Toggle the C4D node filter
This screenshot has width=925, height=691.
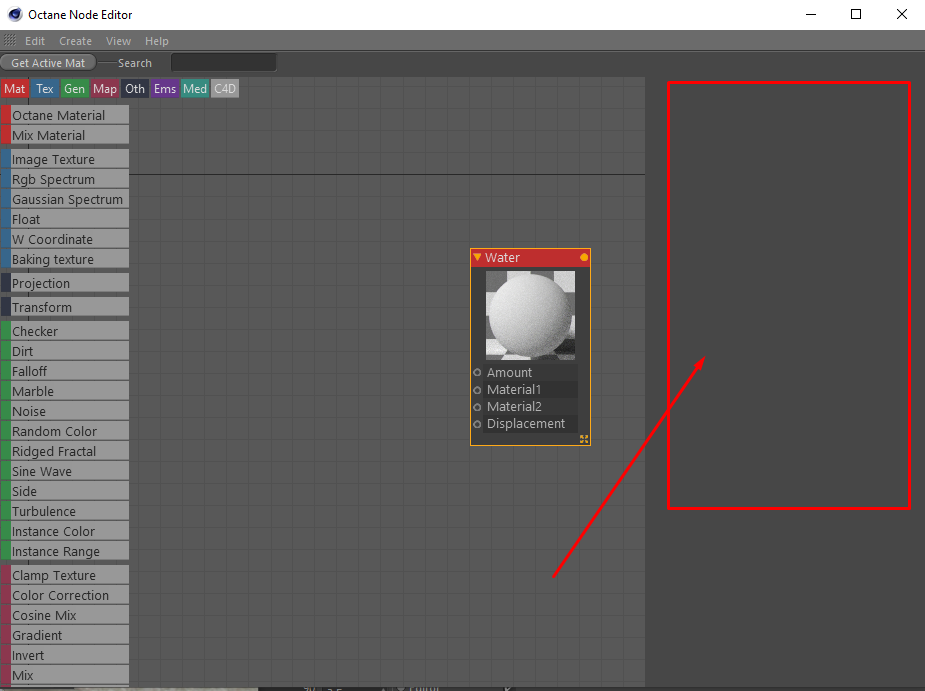tap(225, 89)
